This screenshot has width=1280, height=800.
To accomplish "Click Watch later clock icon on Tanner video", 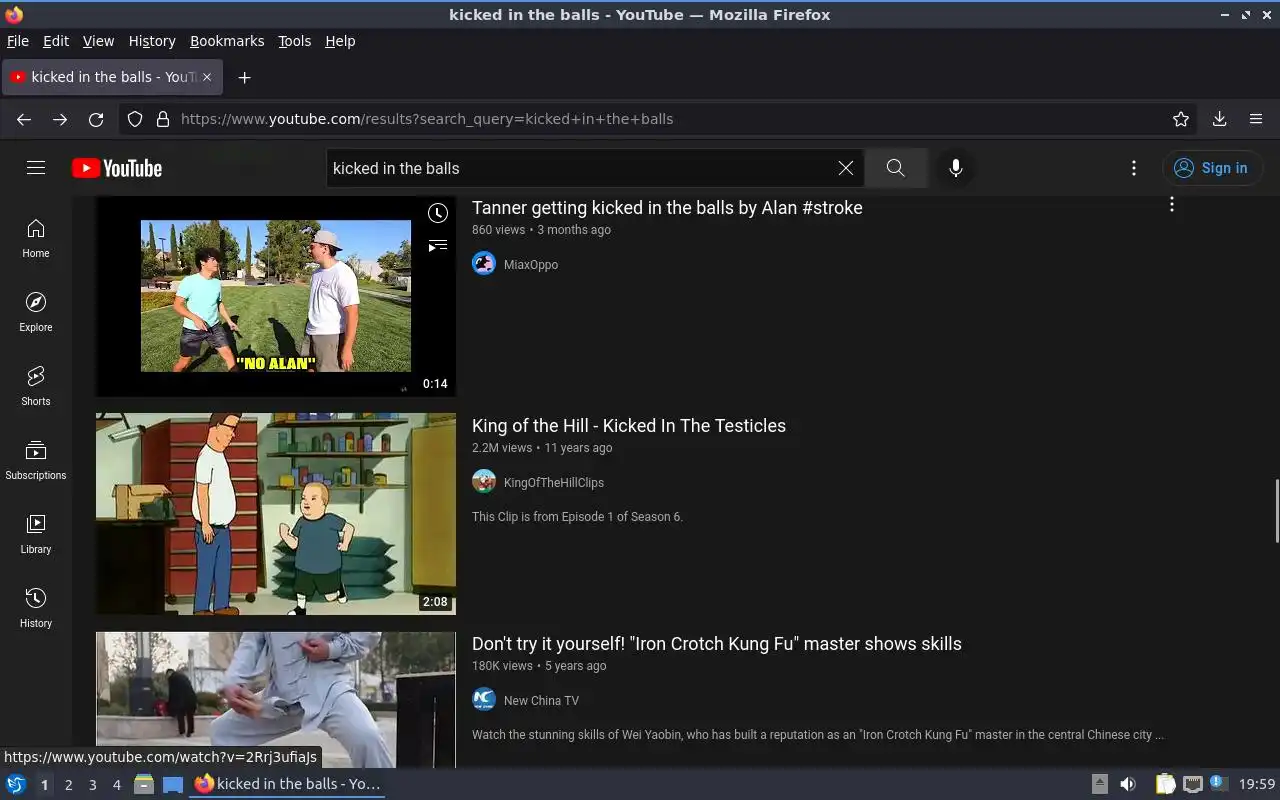I will 438,213.
